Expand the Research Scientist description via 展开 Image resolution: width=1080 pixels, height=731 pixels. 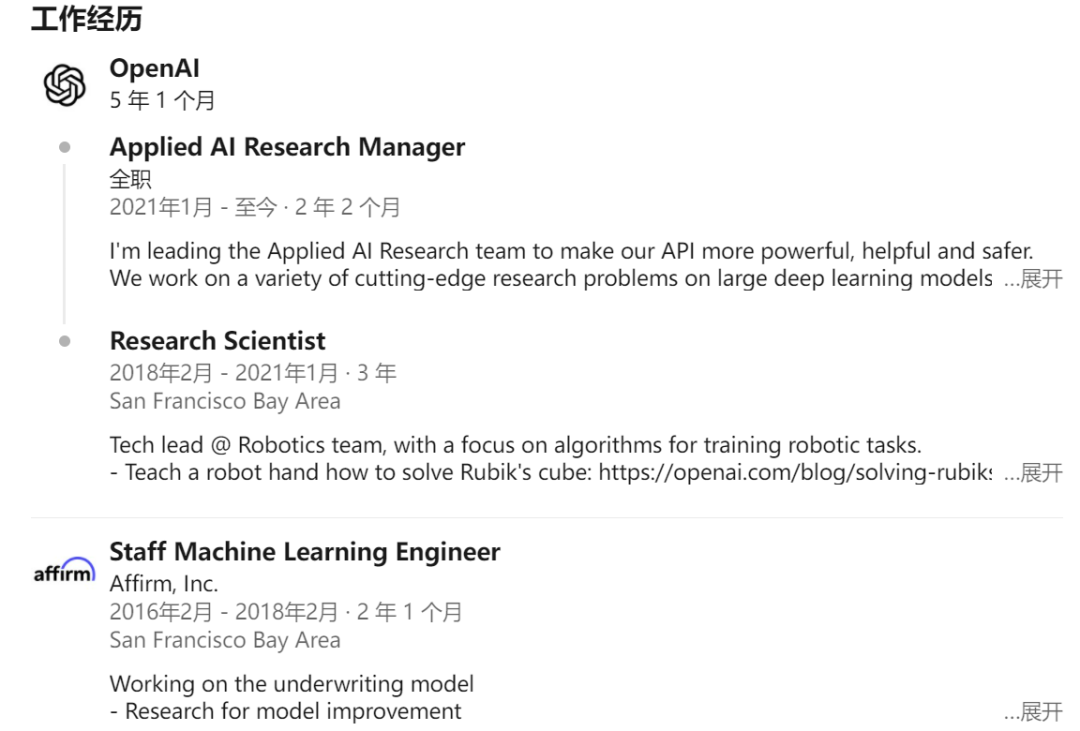[1033, 473]
